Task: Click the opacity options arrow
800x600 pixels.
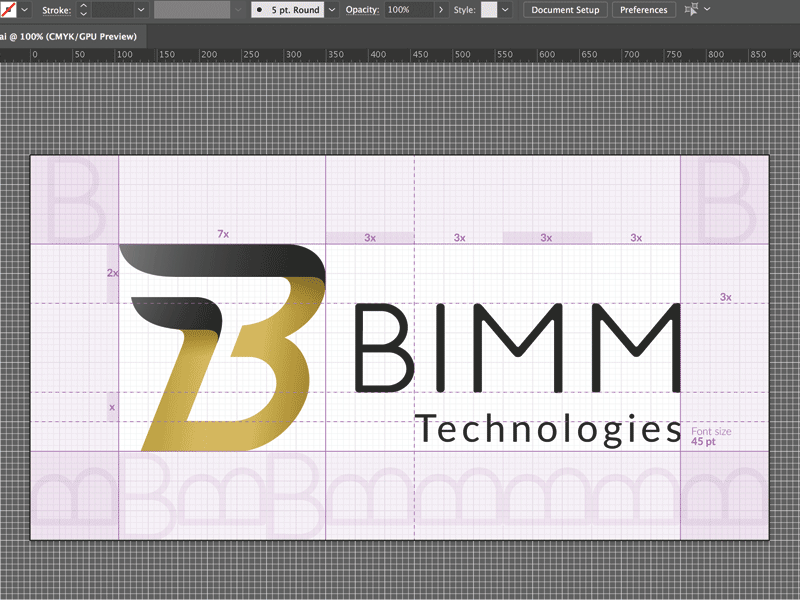Action: pos(441,10)
